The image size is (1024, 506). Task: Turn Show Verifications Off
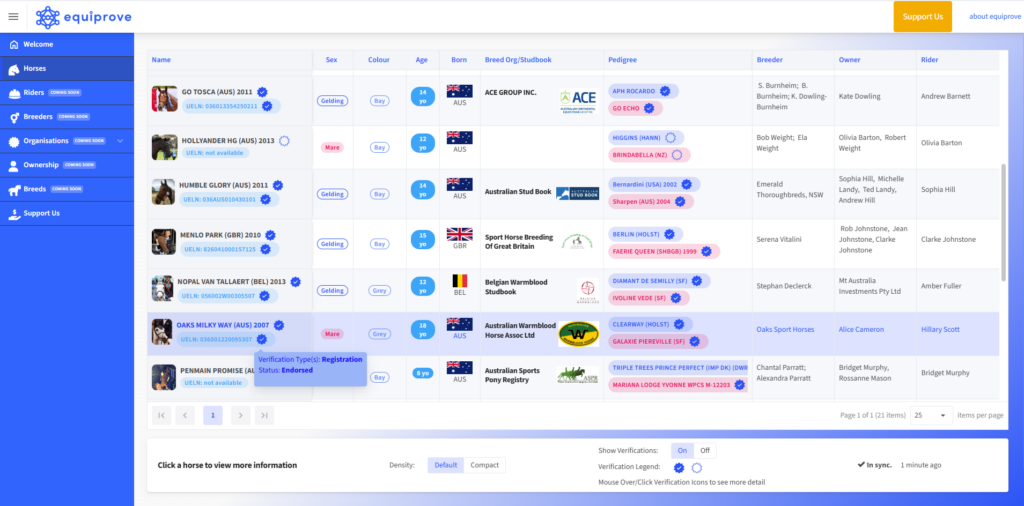[705, 451]
